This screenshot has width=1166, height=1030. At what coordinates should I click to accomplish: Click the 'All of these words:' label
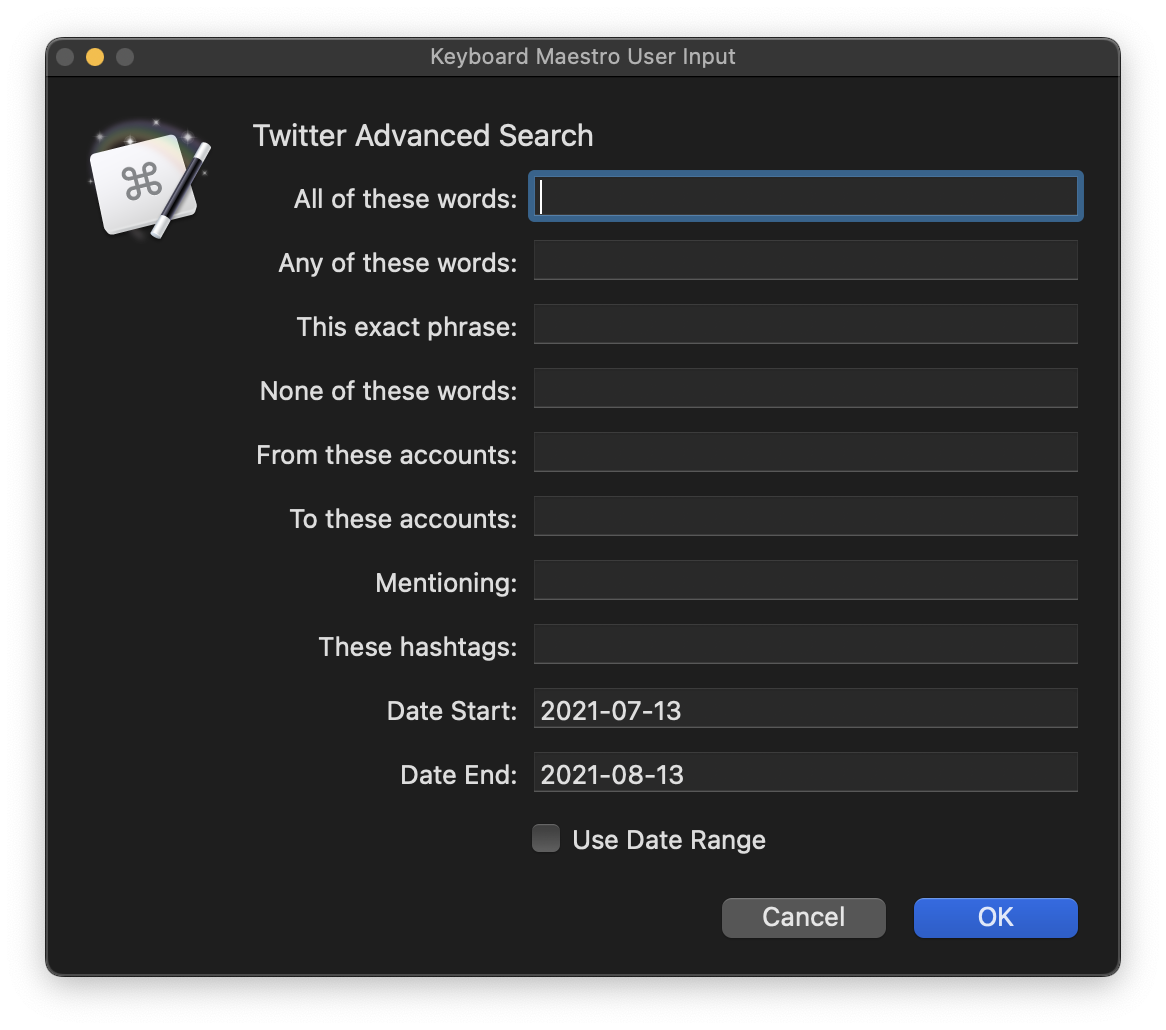coord(405,199)
